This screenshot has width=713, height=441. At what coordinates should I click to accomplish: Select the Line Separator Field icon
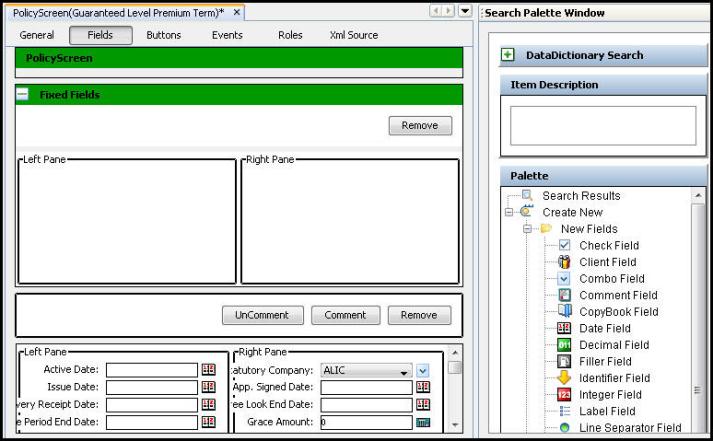564,427
